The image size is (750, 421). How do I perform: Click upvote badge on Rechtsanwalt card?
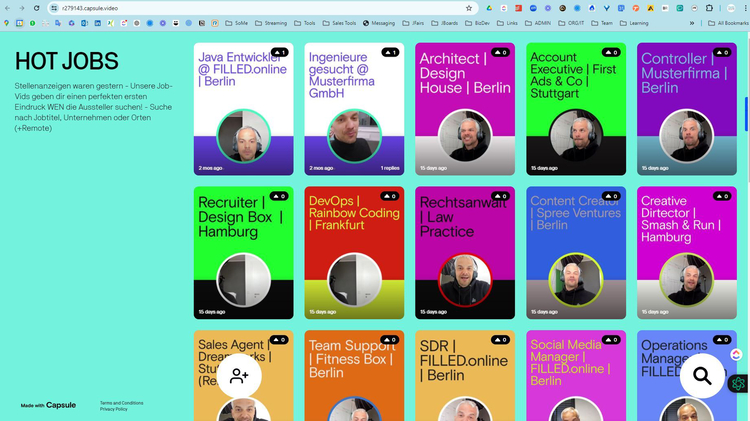(501, 196)
